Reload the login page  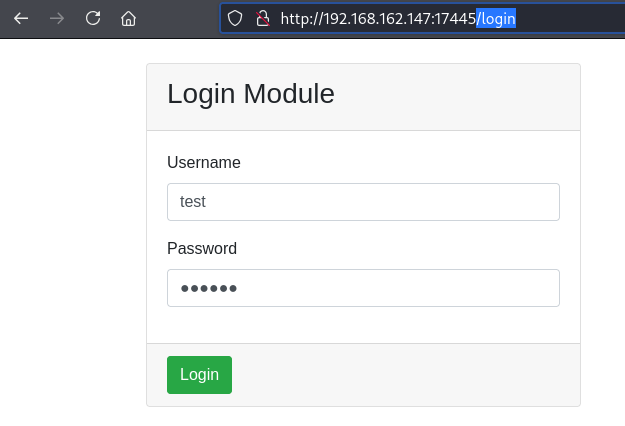click(93, 18)
